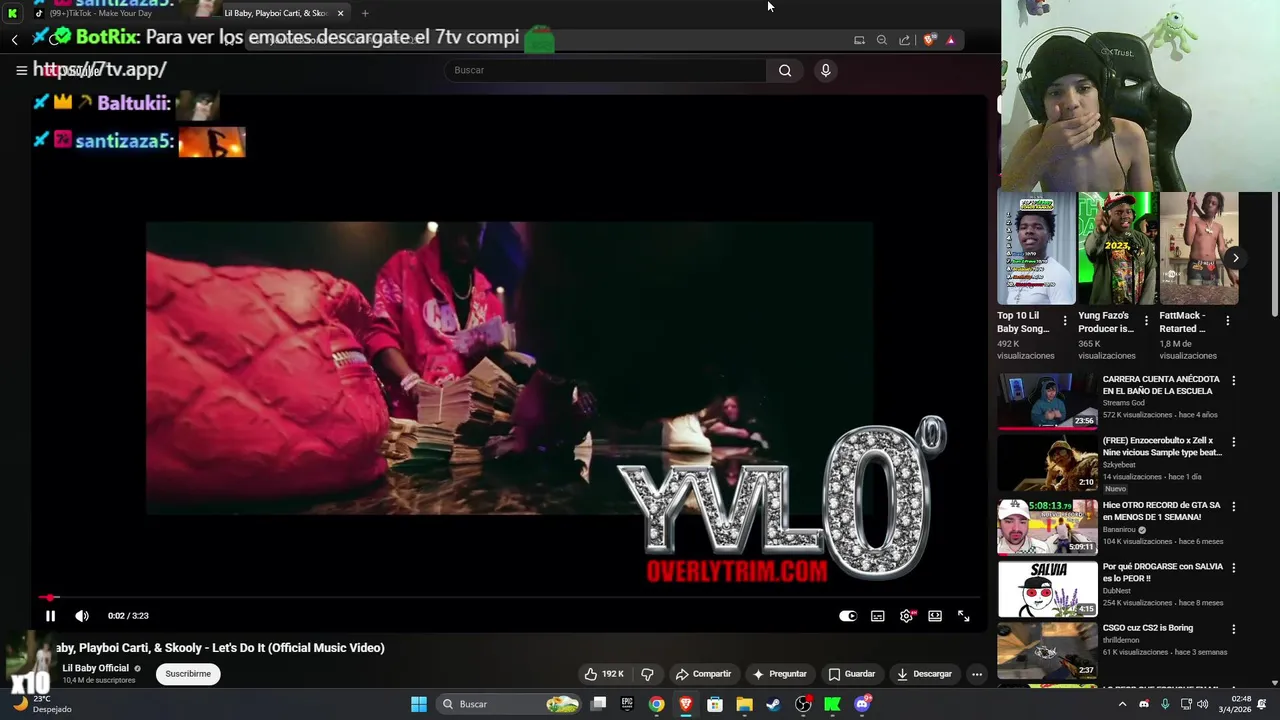
Task: Switch to the TikTok - Make Your Day tab
Action: point(110,13)
